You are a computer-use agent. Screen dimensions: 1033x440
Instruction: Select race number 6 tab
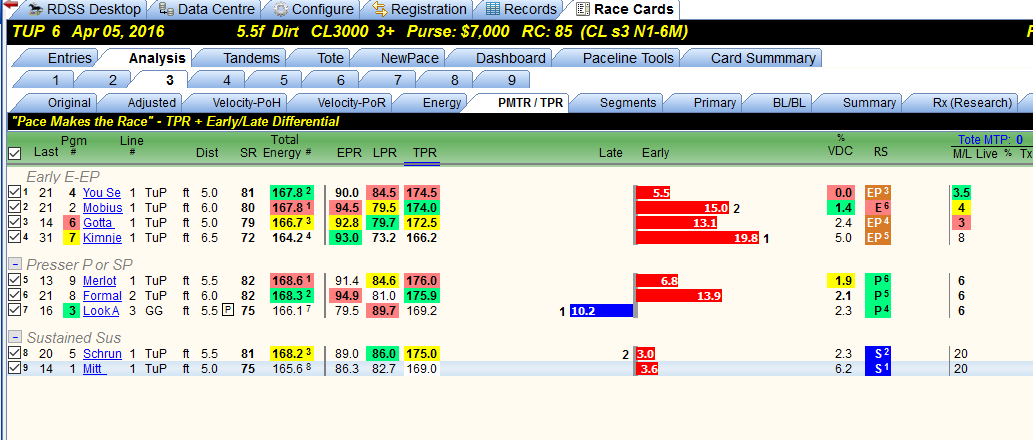click(x=332, y=80)
